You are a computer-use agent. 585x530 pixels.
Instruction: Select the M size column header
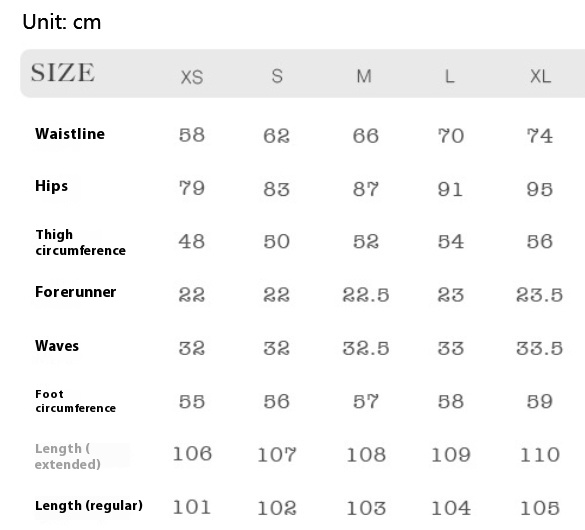pyautogui.click(x=364, y=76)
